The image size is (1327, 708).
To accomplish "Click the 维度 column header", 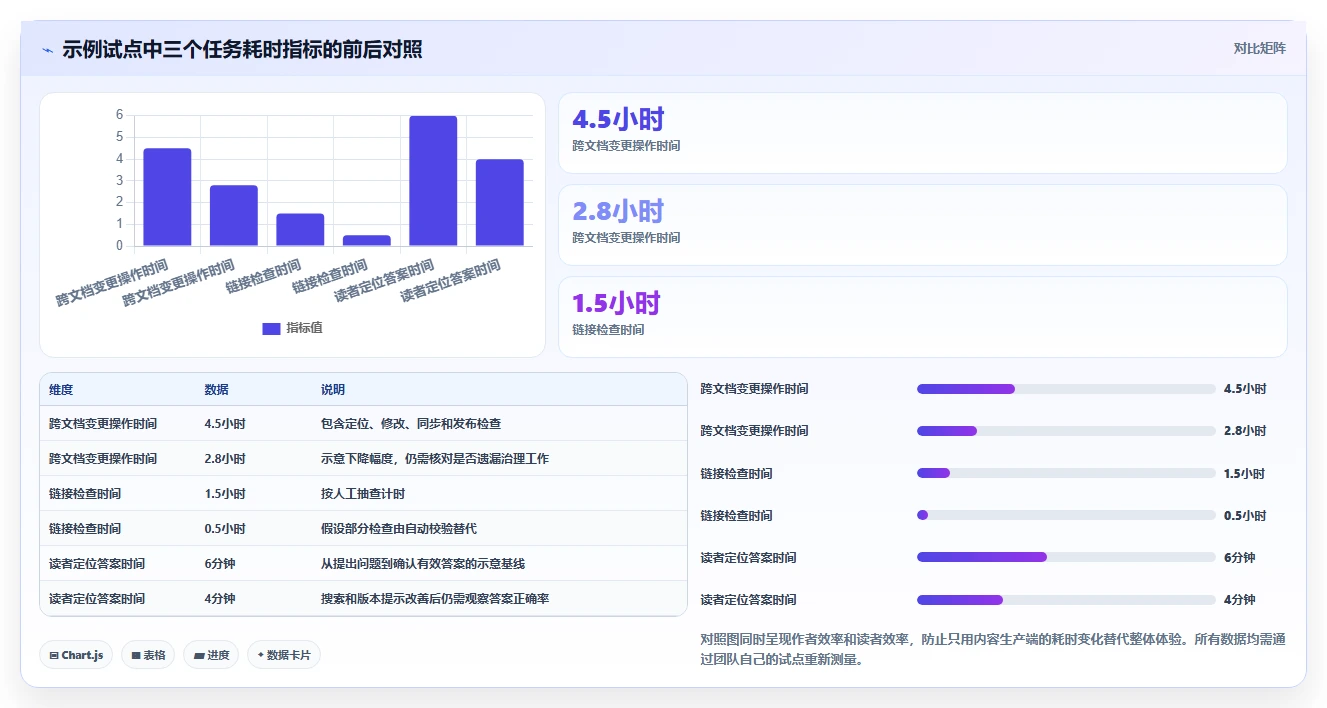I will tap(61, 390).
